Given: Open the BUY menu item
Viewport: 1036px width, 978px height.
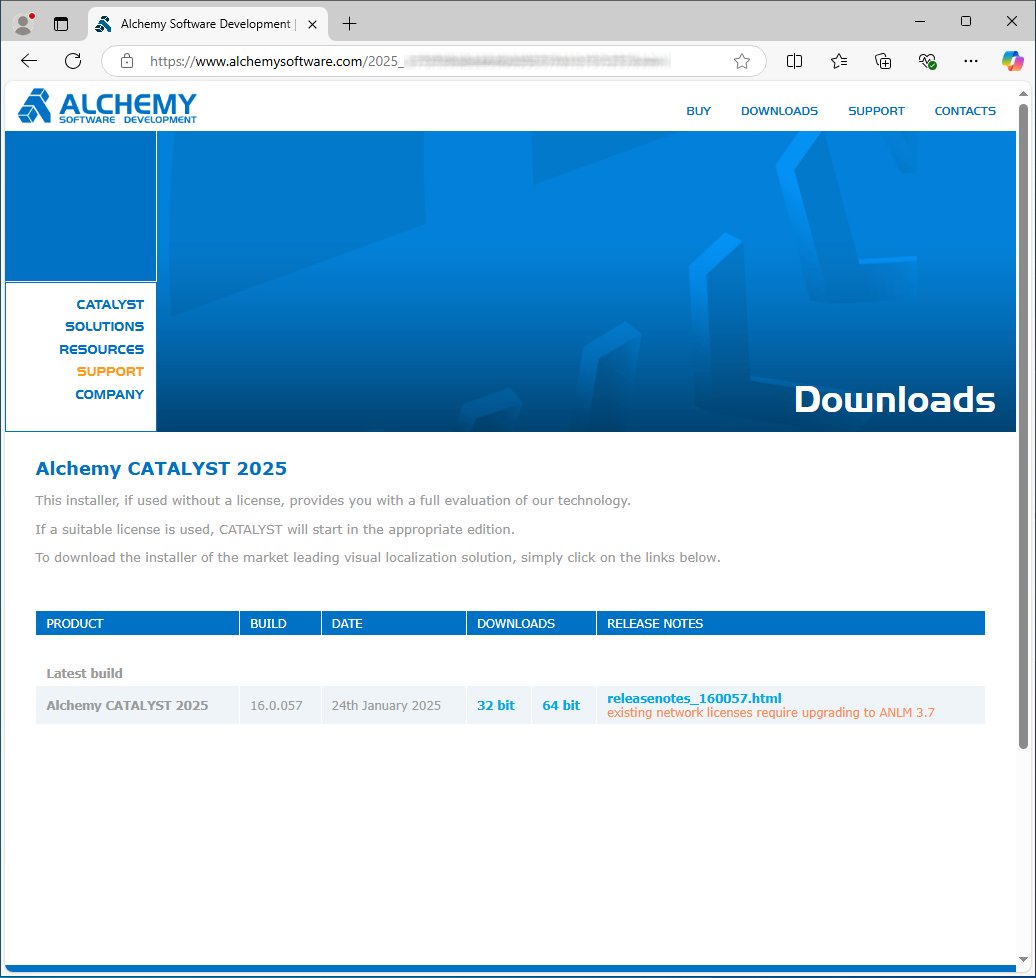Looking at the screenshot, I should 698,111.
